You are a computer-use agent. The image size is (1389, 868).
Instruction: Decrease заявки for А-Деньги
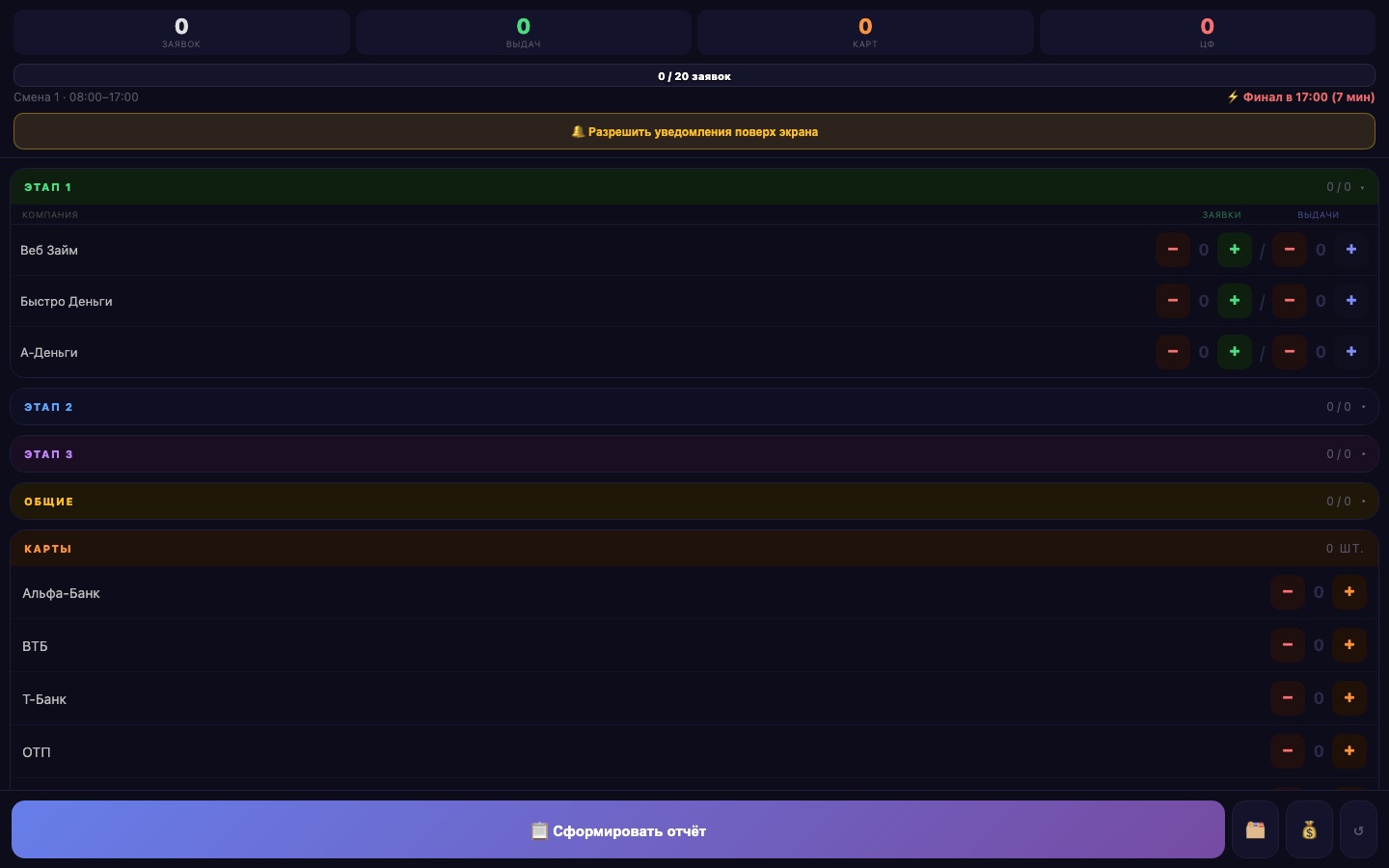1173,352
